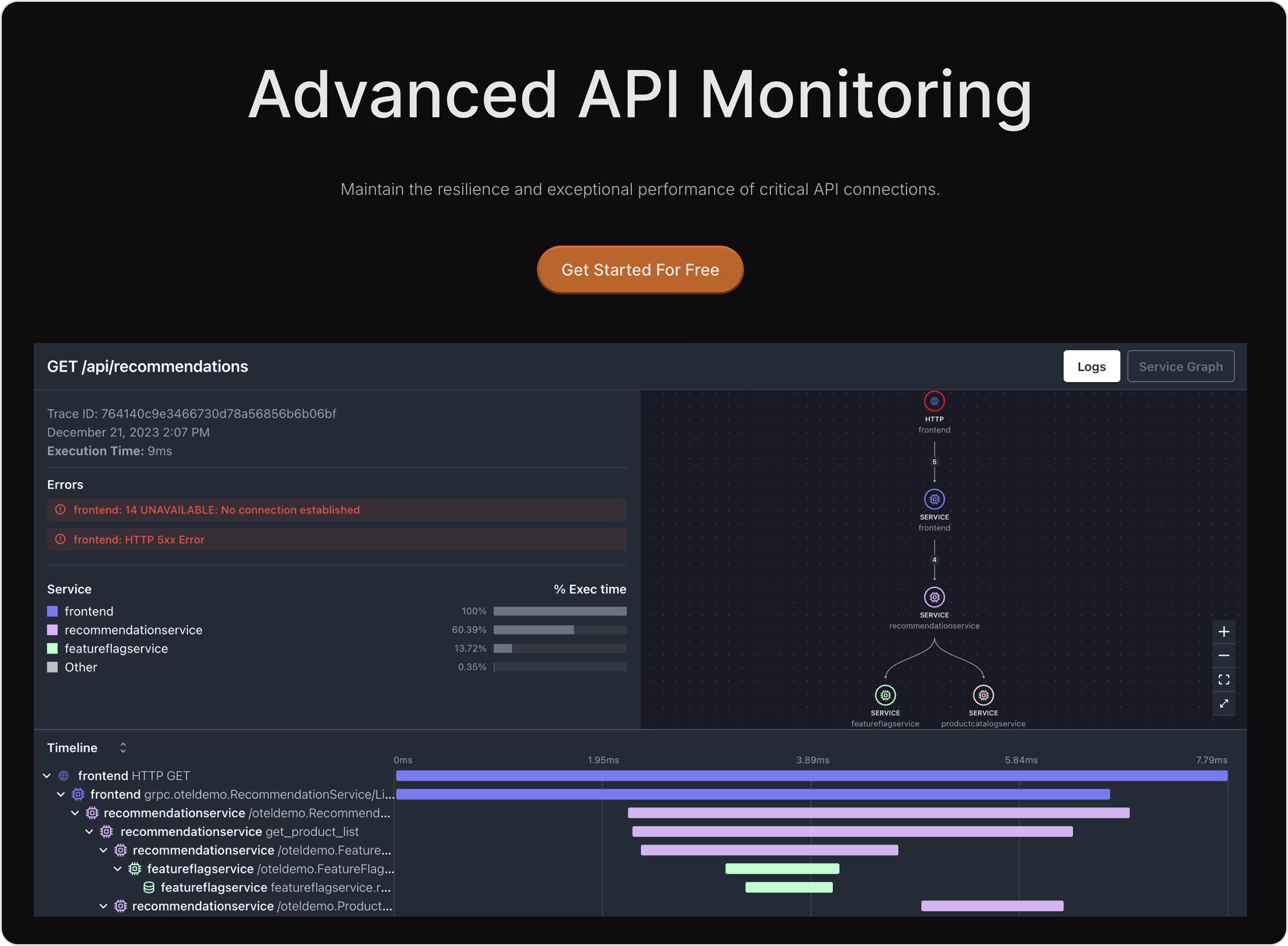
Task: Click the featureflagservice service row label
Action: 116,649
